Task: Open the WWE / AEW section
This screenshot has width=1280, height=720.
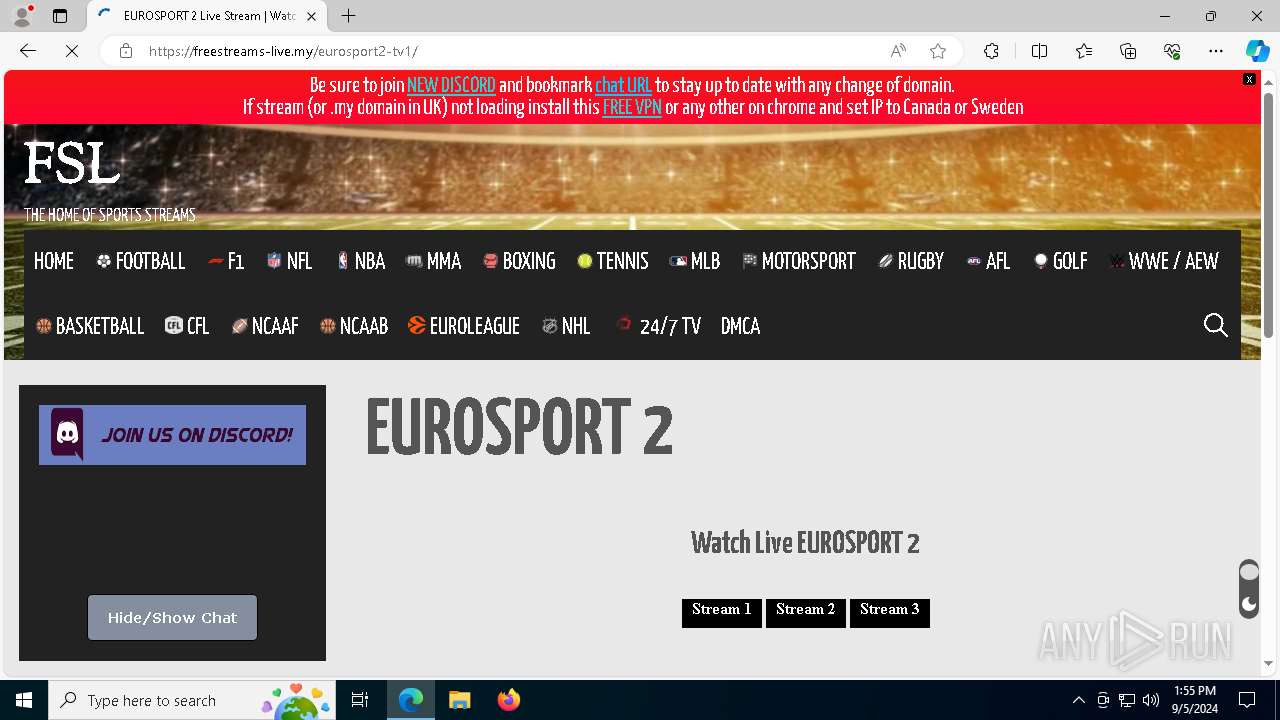Action: tap(1164, 262)
